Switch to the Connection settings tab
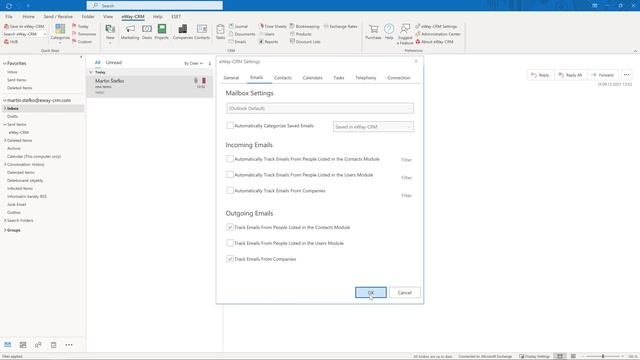 pyautogui.click(x=399, y=78)
